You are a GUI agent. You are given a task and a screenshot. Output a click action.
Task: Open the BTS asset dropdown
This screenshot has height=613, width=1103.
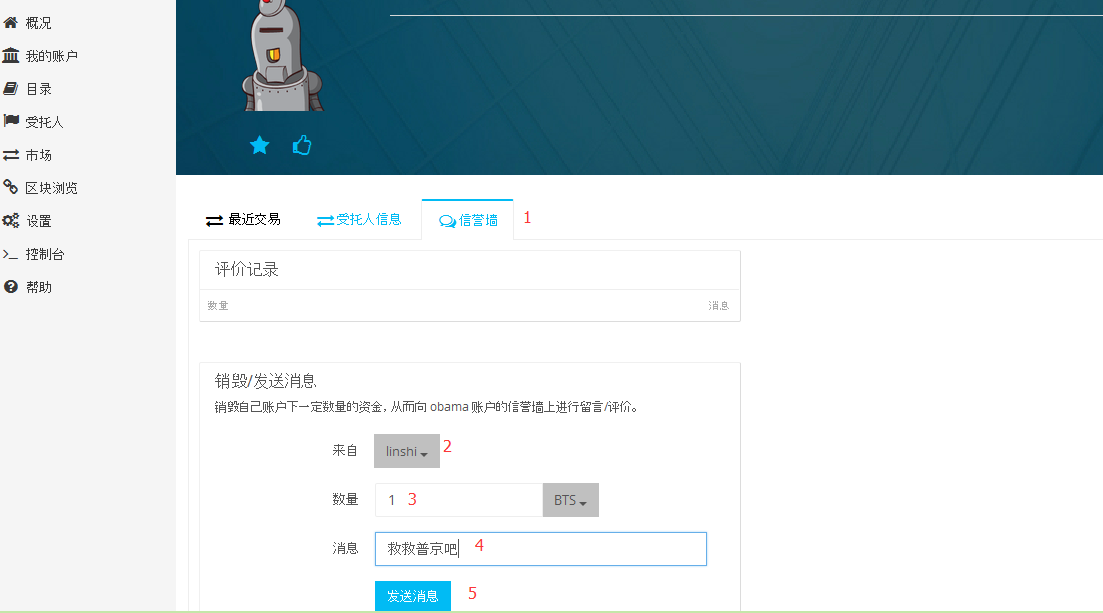click(570, 500)
